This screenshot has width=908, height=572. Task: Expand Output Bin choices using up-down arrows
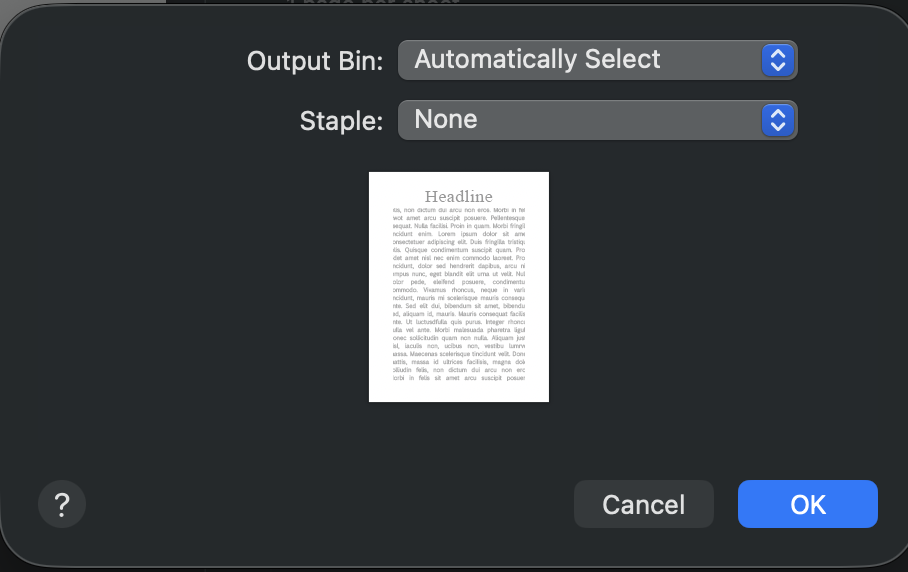(x=778, y=60)
